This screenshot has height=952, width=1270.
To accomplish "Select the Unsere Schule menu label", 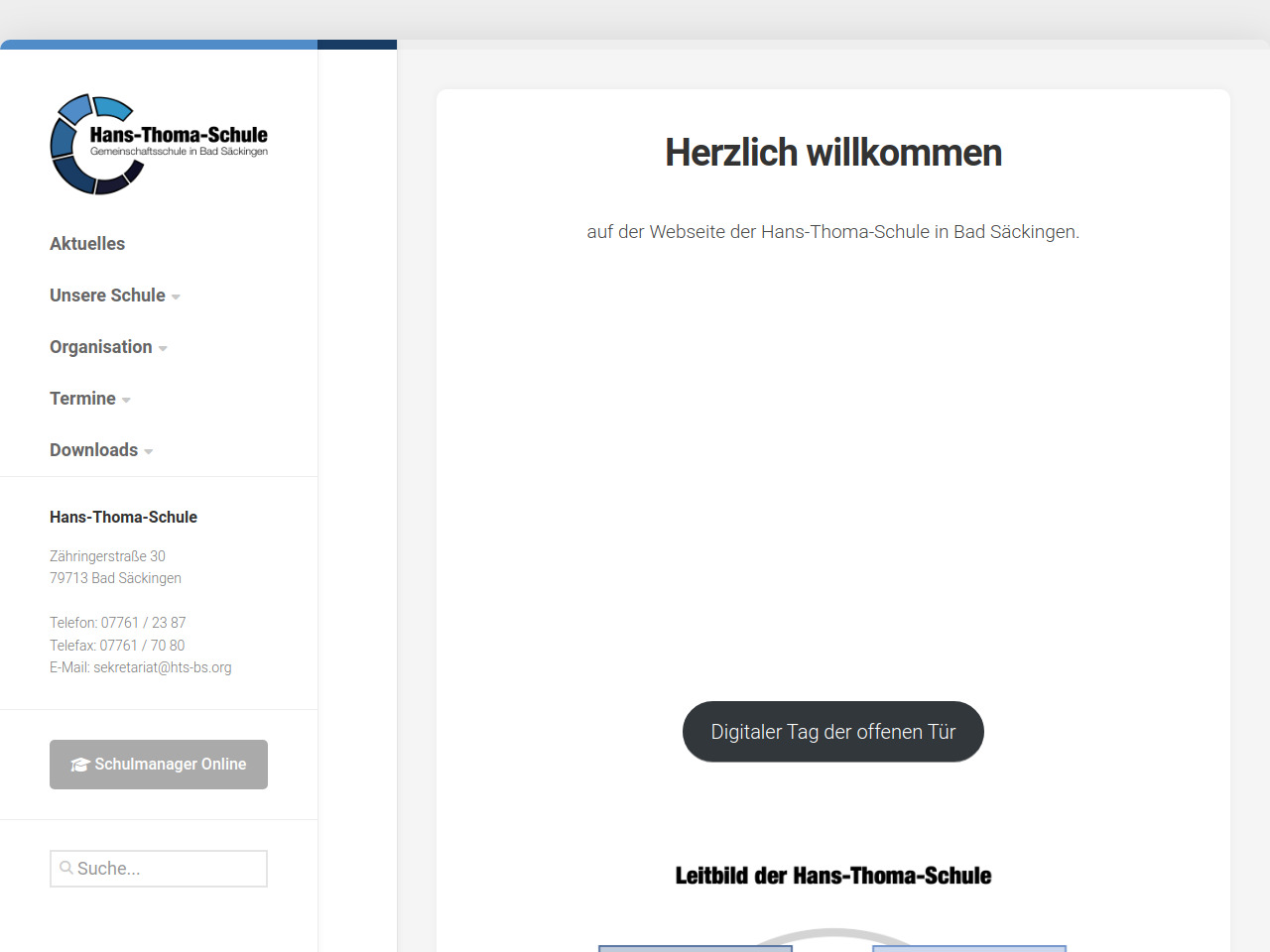I will click(107, 296).
